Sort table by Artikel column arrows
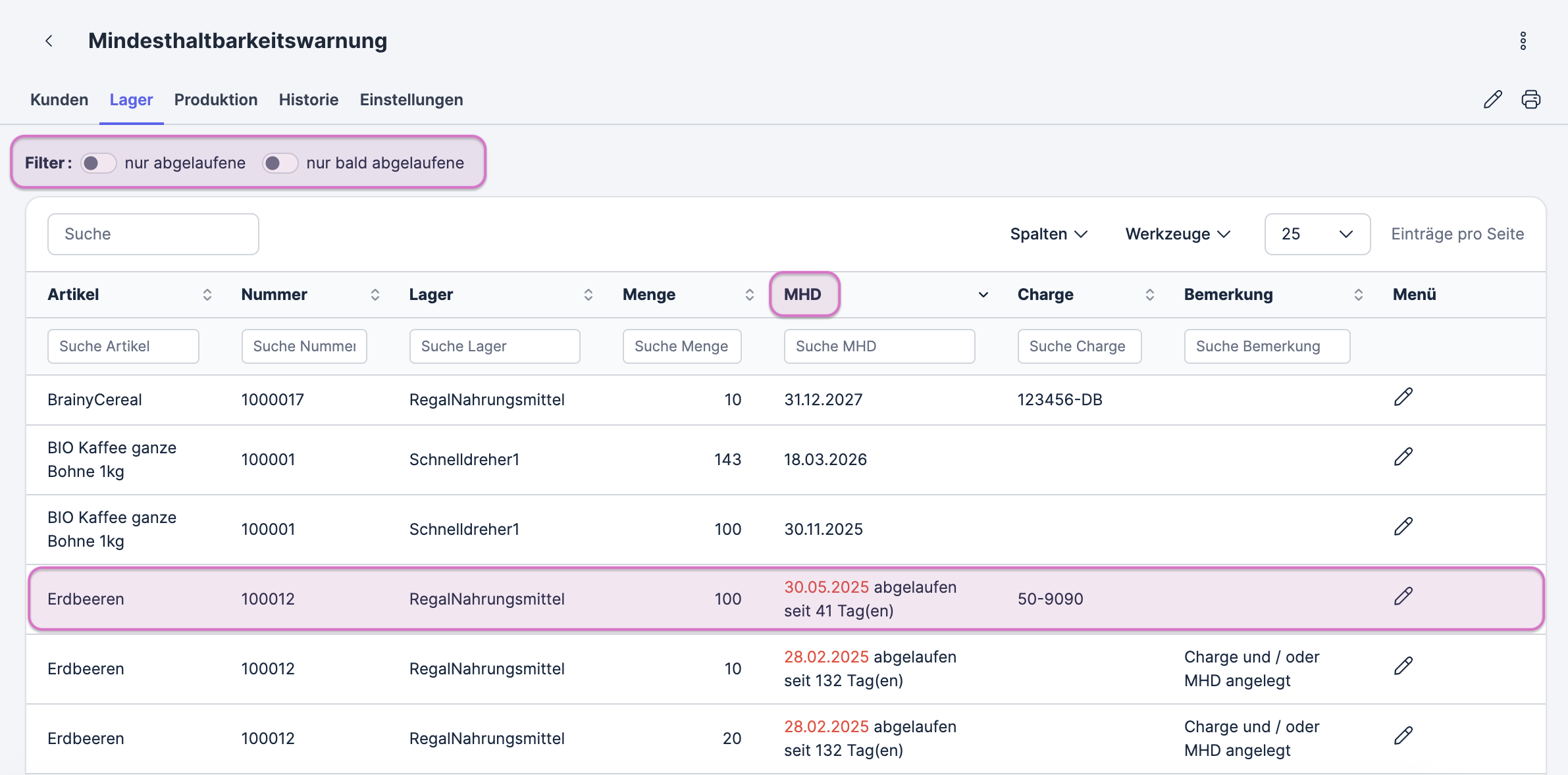The width and height of the screenshot is (1568, 775). point(207,295)
